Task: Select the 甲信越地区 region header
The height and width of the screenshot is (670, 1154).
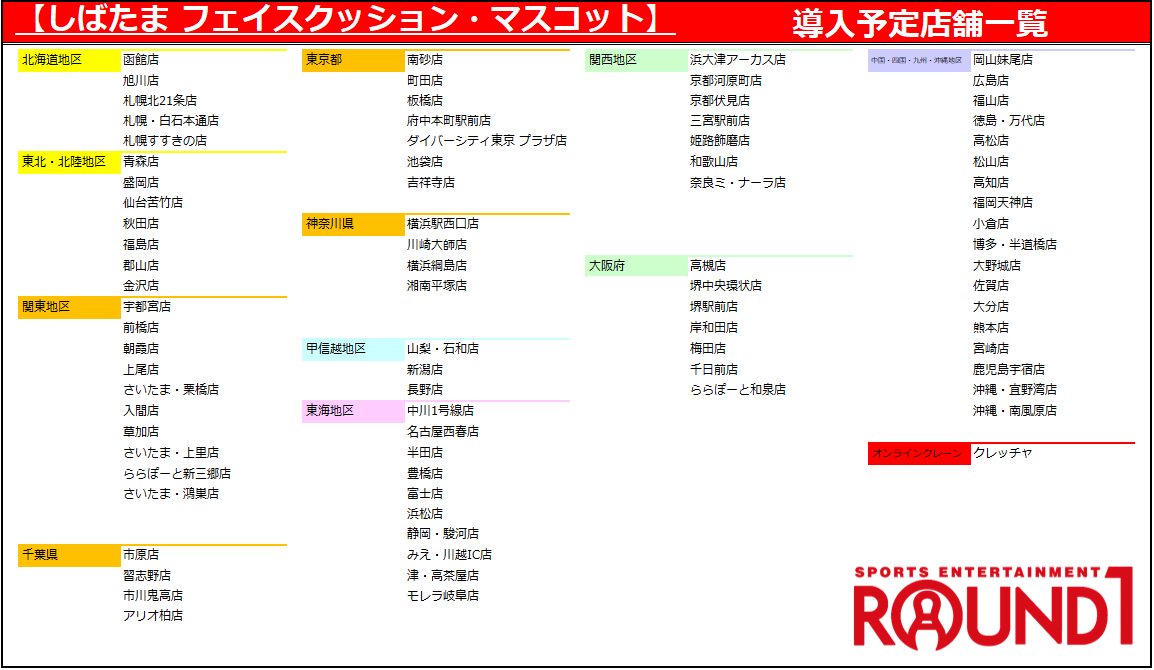Action: pyautogui.click(x=353, y=350)
